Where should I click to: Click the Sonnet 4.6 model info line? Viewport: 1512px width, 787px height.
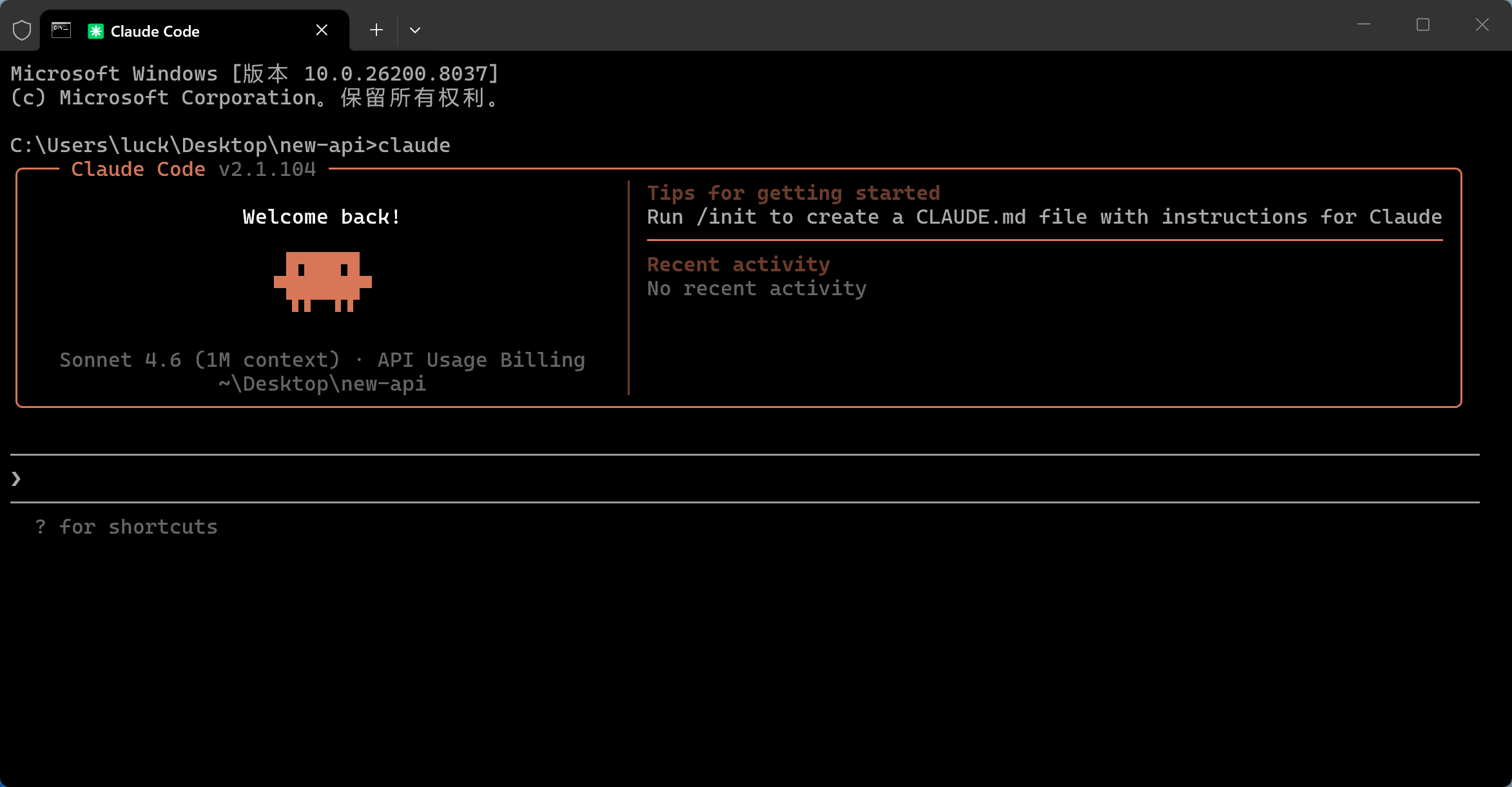pos(322,360)
